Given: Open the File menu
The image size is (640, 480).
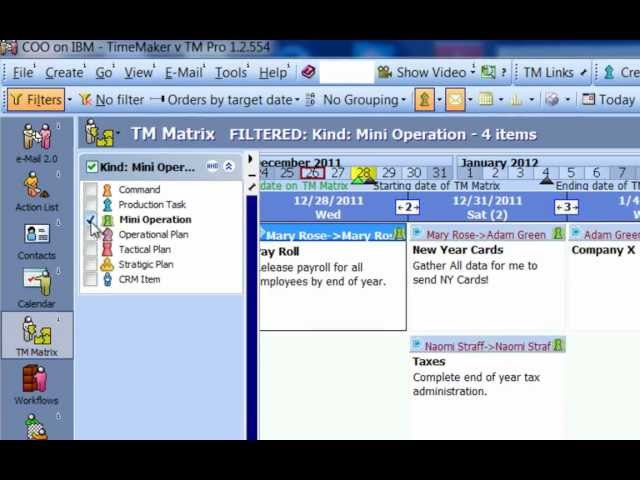Looking at the screenshot, I should pos(23,73).
